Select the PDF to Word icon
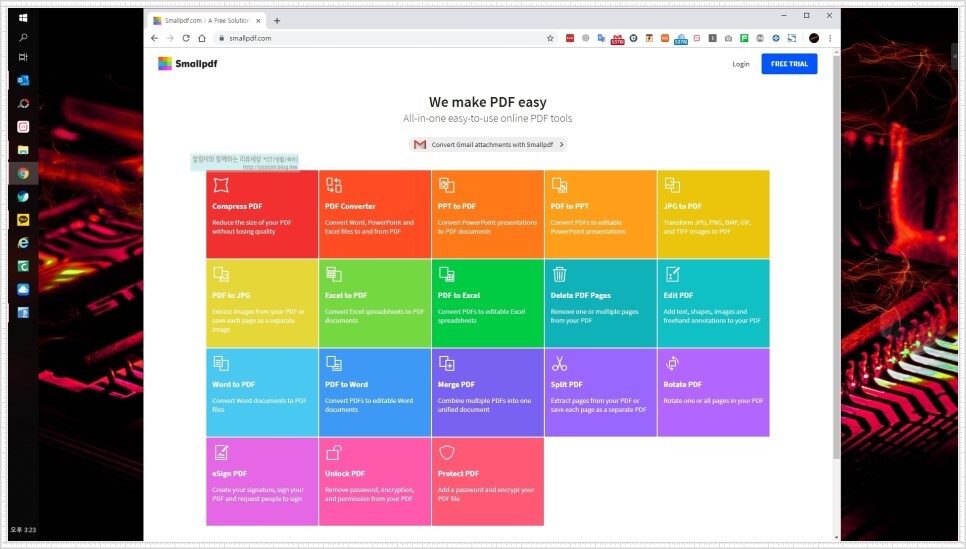966x549 pixels. coord(333,364)
